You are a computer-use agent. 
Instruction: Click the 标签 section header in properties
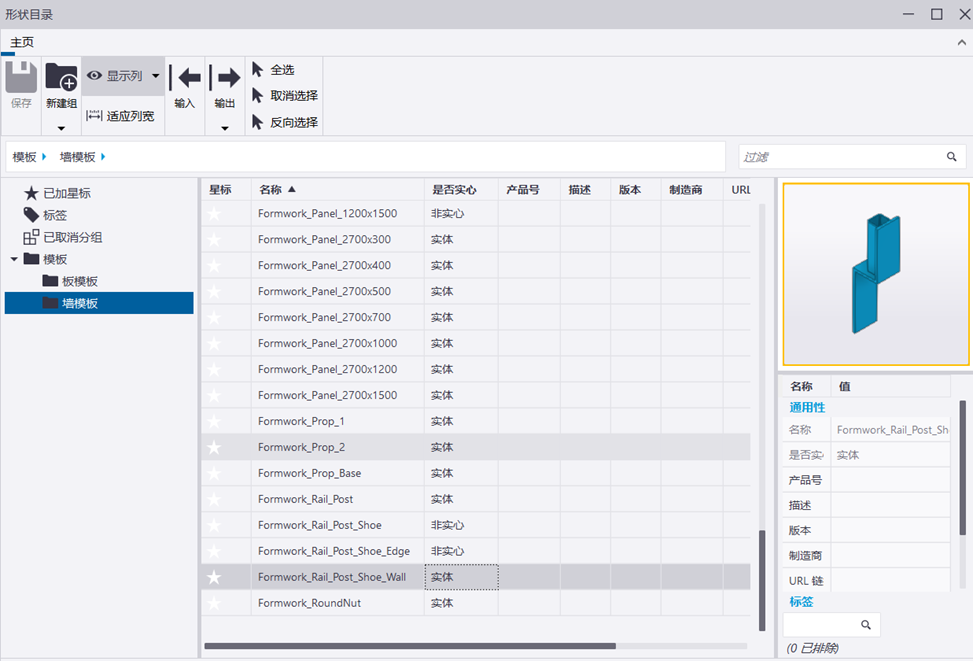[801, 601]
